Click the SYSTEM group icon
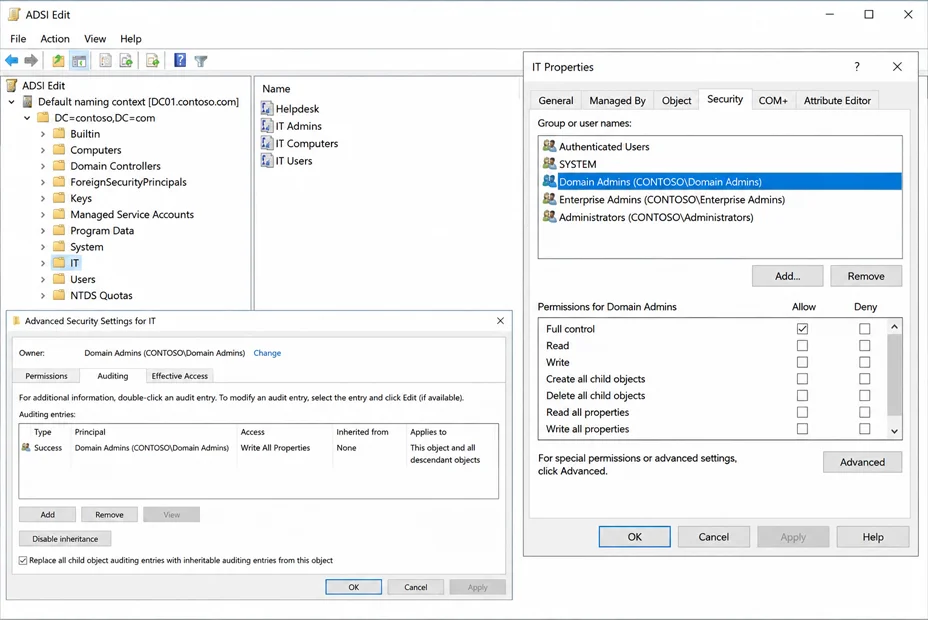This screenshot has width=928, height=620. (549, 164)
